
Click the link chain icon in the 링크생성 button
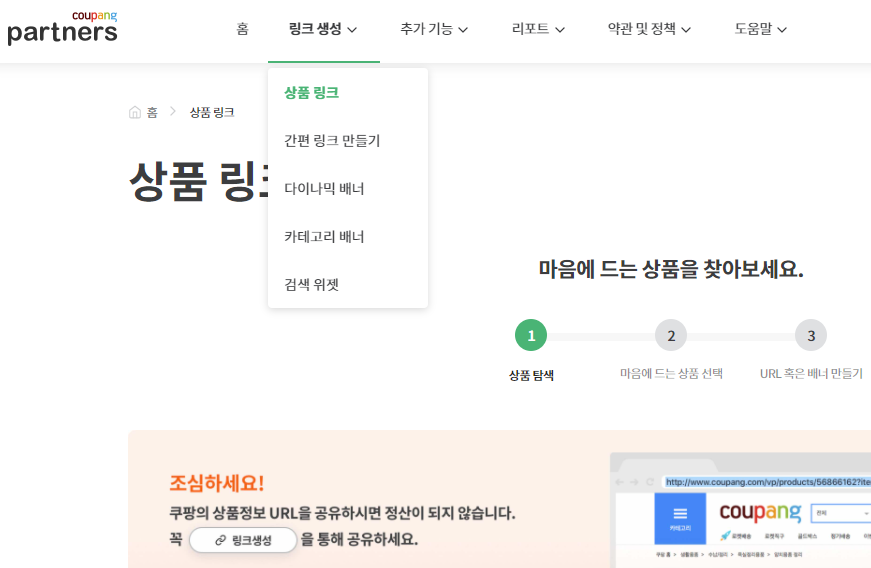(221, 540)
